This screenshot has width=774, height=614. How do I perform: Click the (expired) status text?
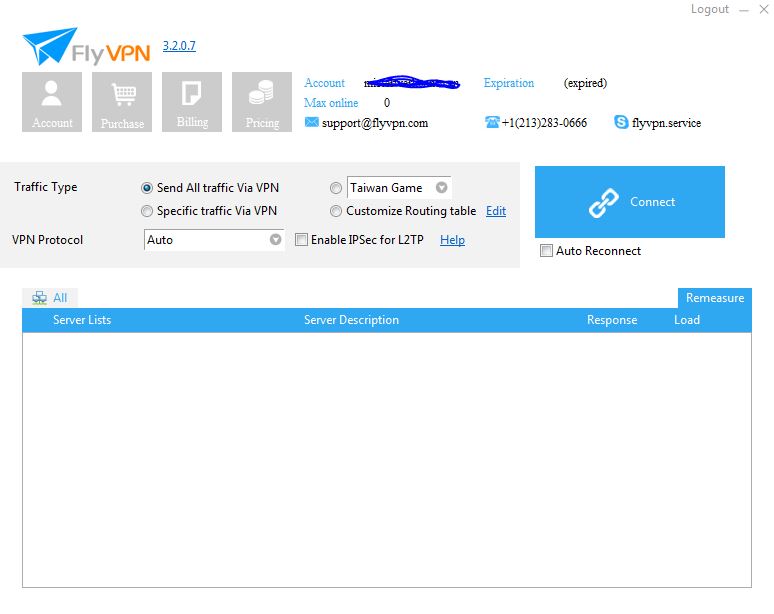(x=585, y=83)
